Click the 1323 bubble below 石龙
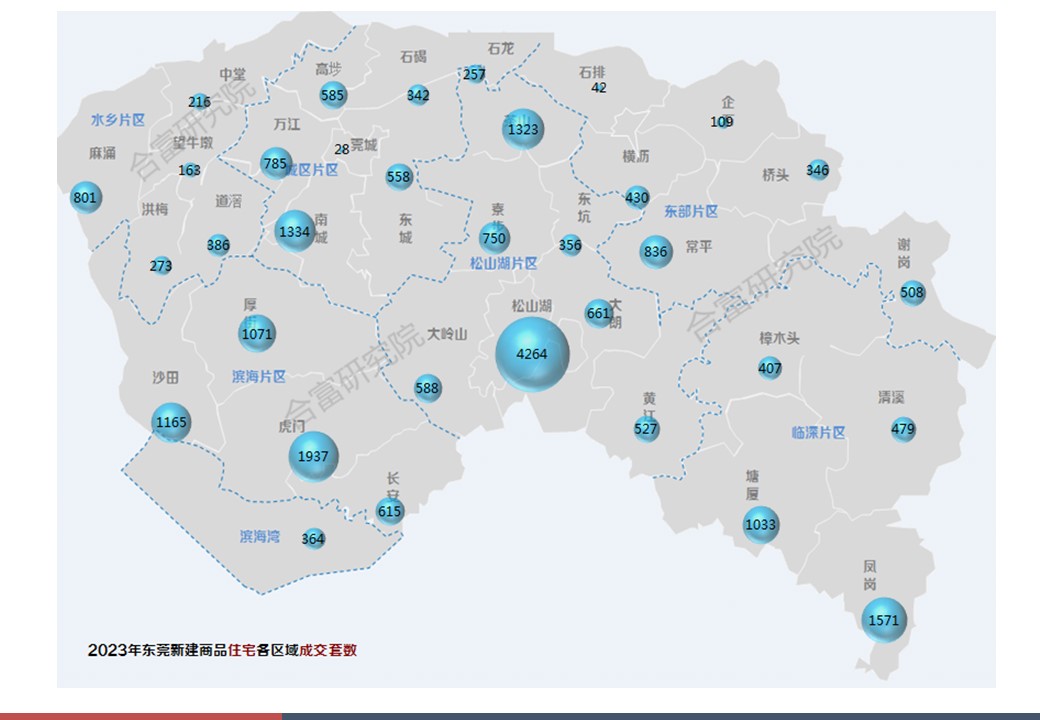 click(523, 129)
